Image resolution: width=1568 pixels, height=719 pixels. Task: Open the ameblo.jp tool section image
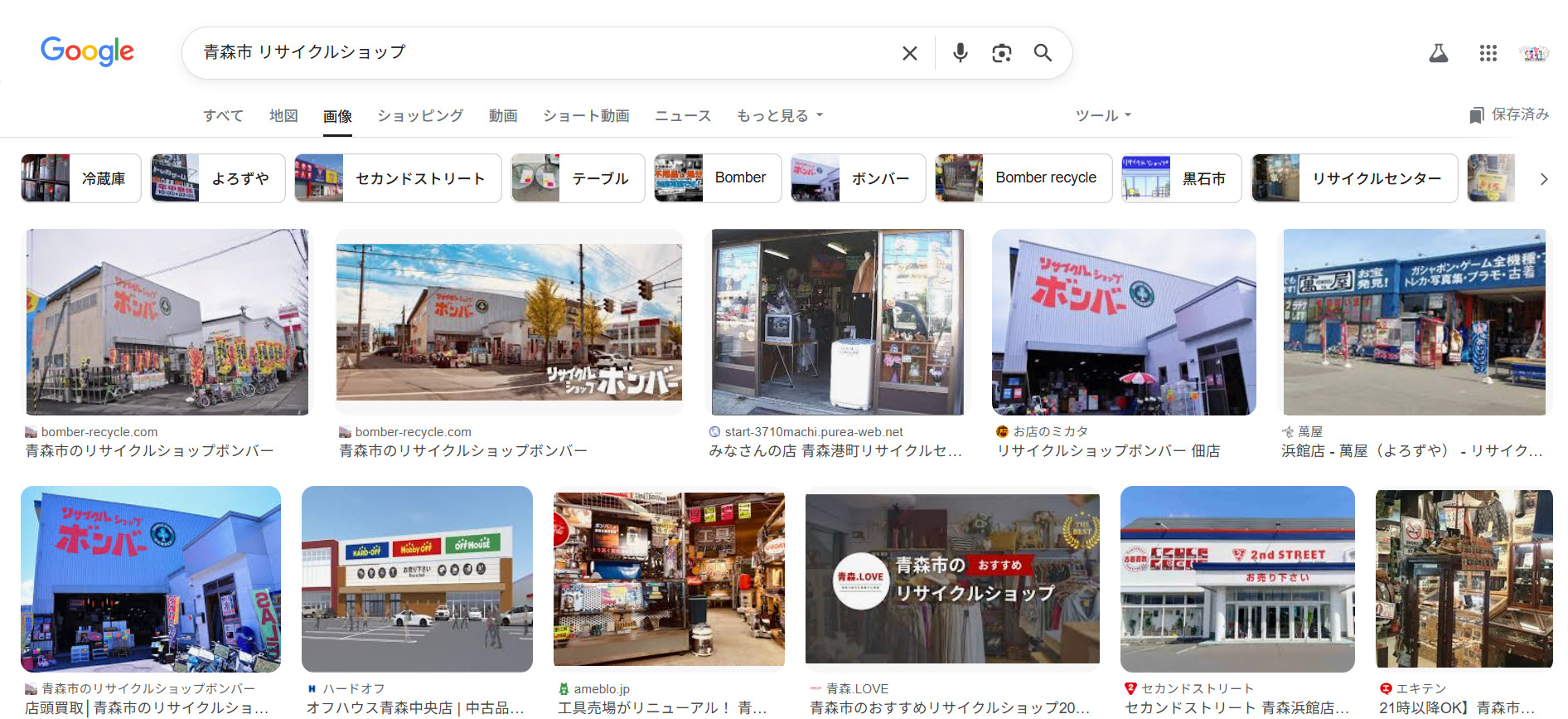pos(669,579)
